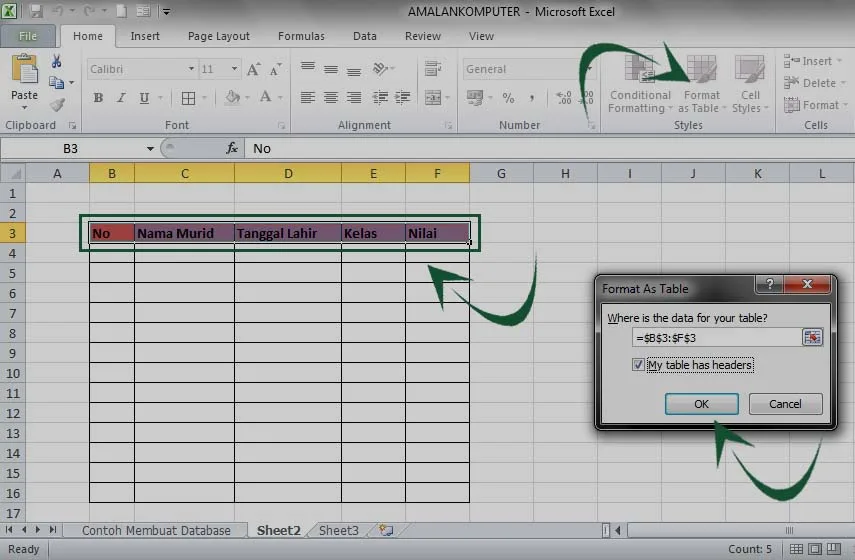Switch to the Review tab

[423, 36]
